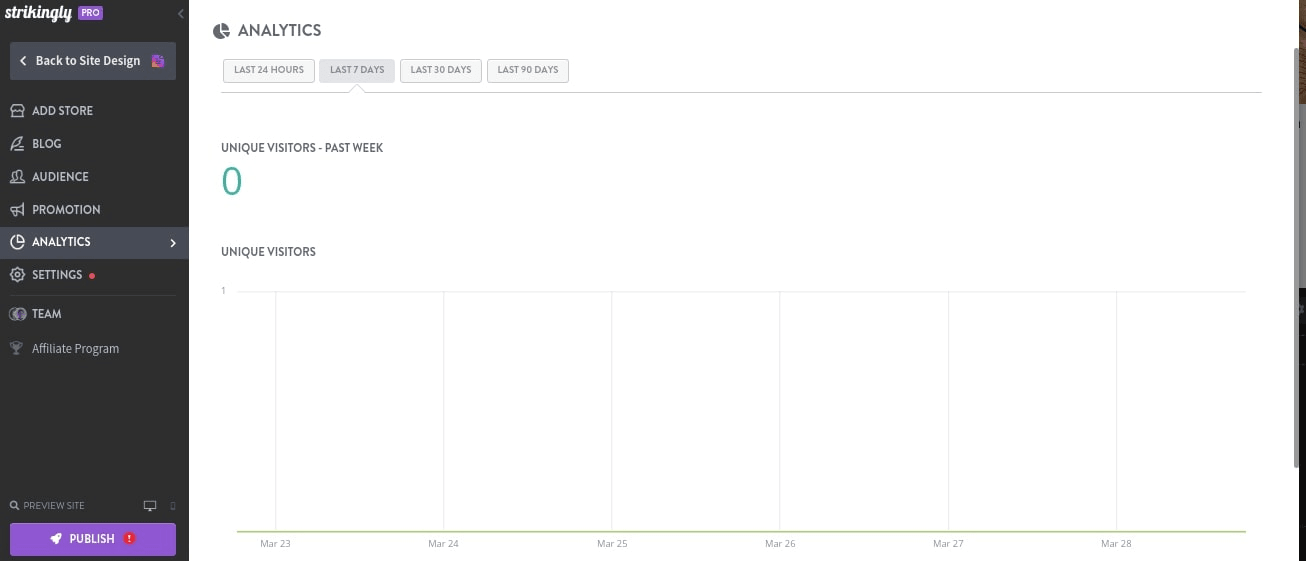Click the Mar 25 axis label
The image size is (1306, 561).
point(612,544)
